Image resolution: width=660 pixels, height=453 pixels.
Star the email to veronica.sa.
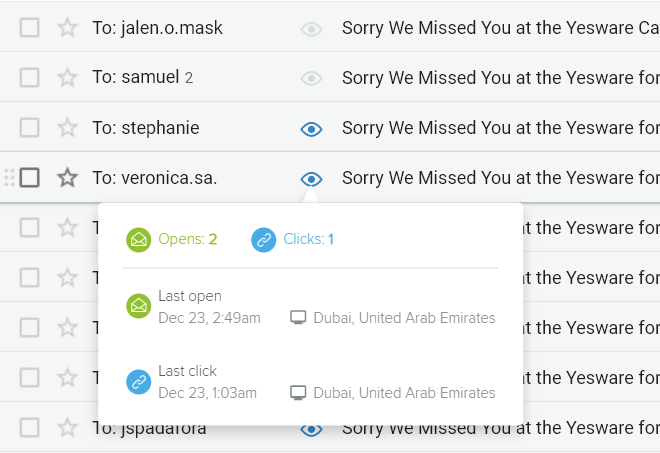67,178
